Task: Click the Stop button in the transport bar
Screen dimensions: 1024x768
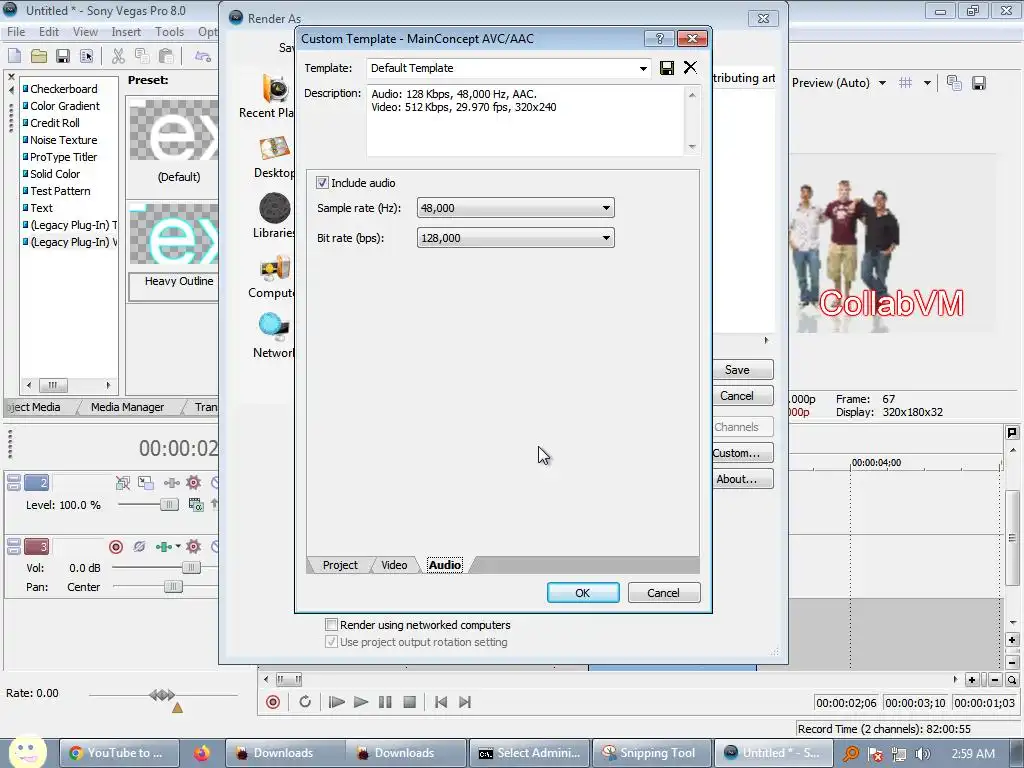Action: pyautogui.click(x=409, y=702)
